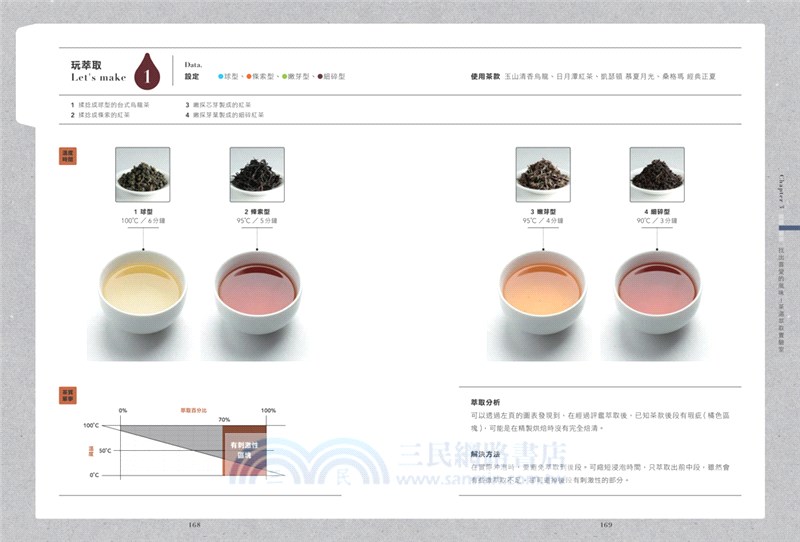Click the orange label square beside the extraction chart
The width and height of the screenshot is (800, 542).
68,396
